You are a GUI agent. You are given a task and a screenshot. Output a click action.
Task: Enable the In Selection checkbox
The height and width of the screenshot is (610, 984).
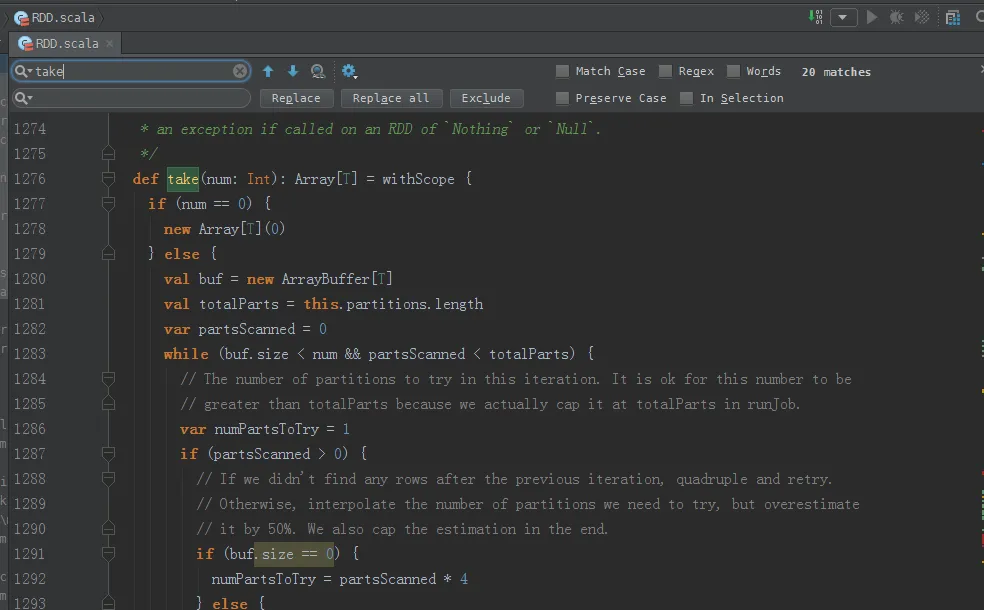point(687,98)
